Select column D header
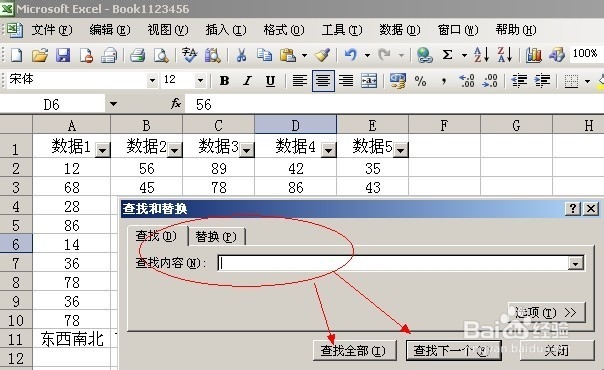The height and width of the screenshot is (370, 604). [x=295, y=125]
